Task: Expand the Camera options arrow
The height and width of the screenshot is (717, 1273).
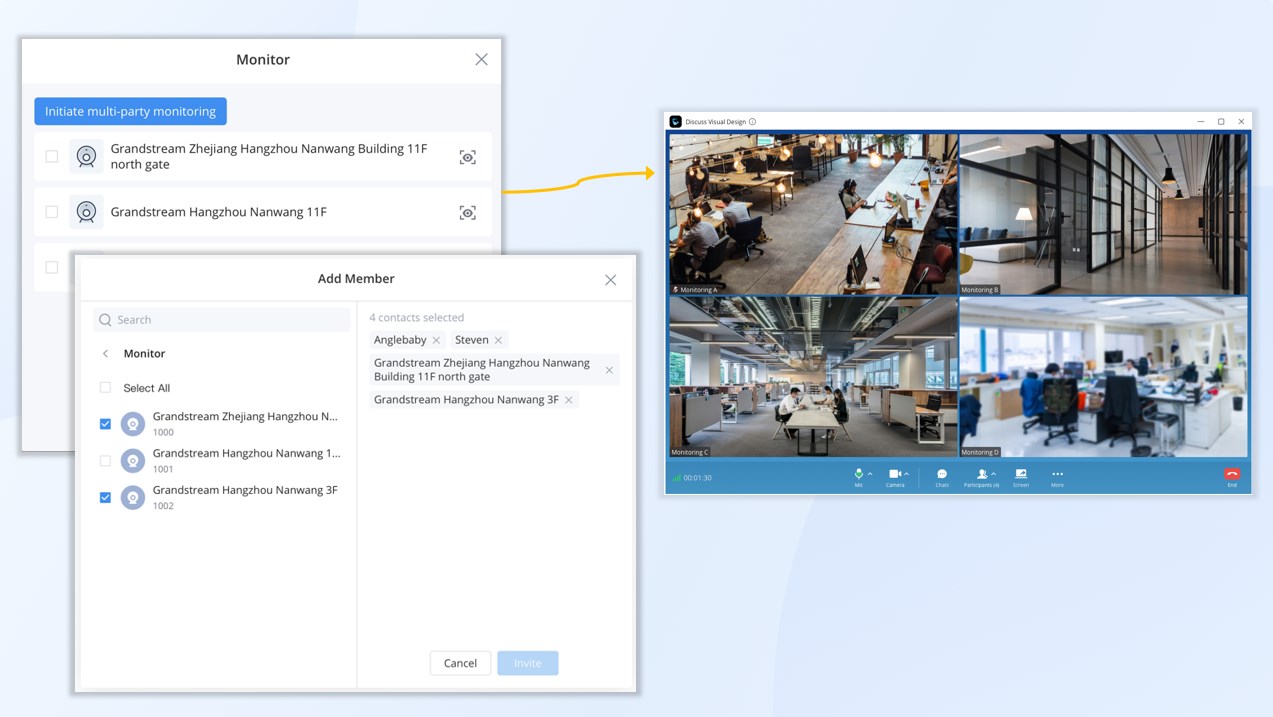Action: (907, 474)
